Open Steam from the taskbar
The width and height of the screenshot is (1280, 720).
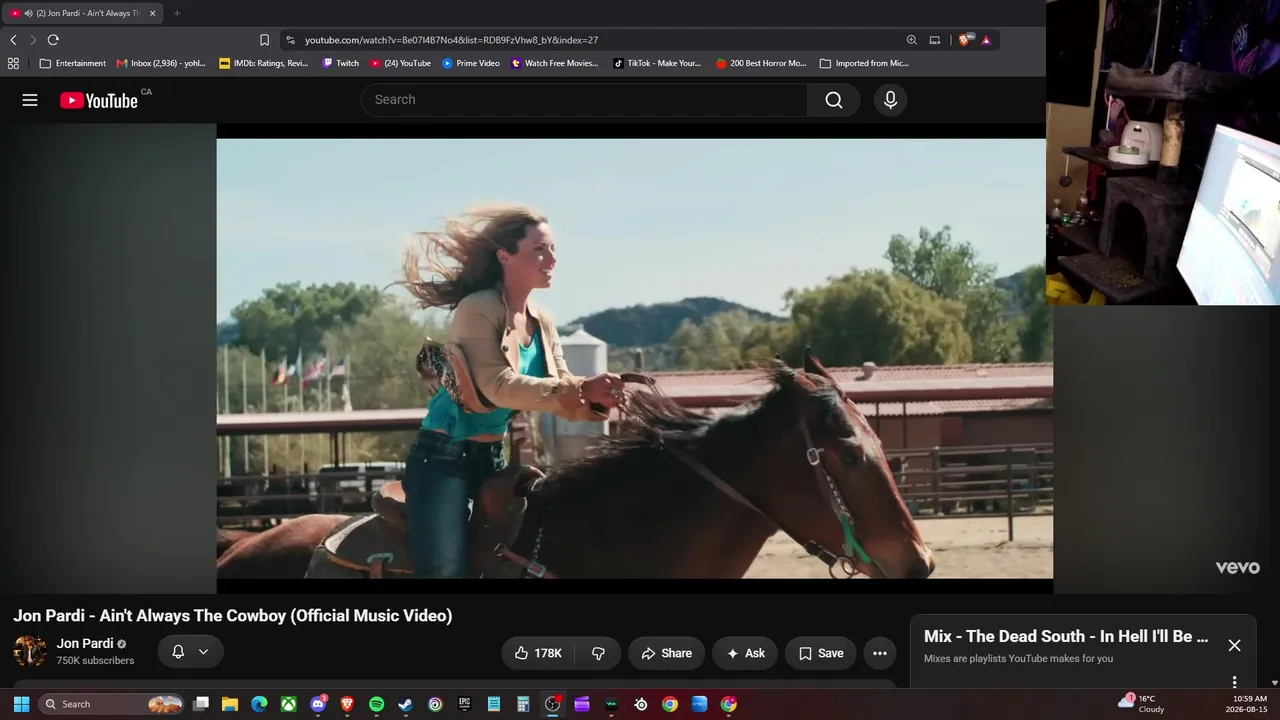[405, 704]
